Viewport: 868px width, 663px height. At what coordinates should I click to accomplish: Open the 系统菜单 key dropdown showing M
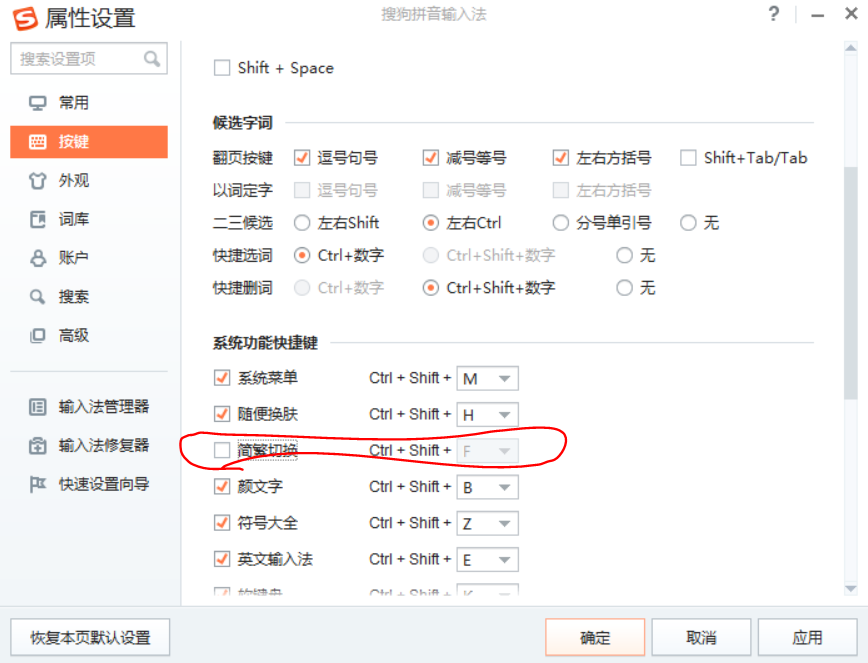487,379
